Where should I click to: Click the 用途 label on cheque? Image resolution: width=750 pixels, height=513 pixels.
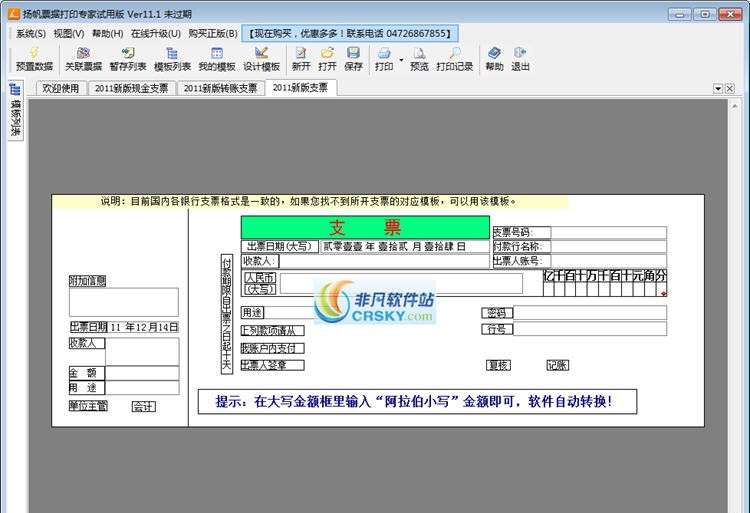coord(252,313)
